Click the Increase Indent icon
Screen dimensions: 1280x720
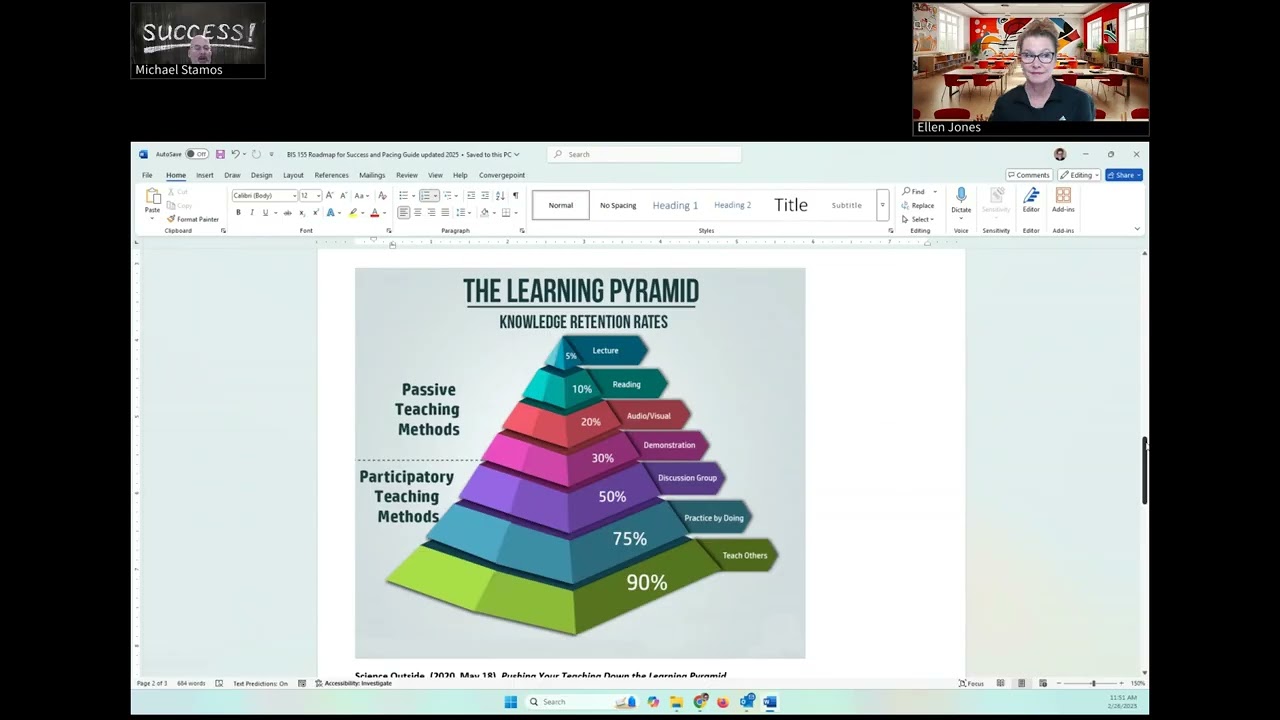(485, 195)
